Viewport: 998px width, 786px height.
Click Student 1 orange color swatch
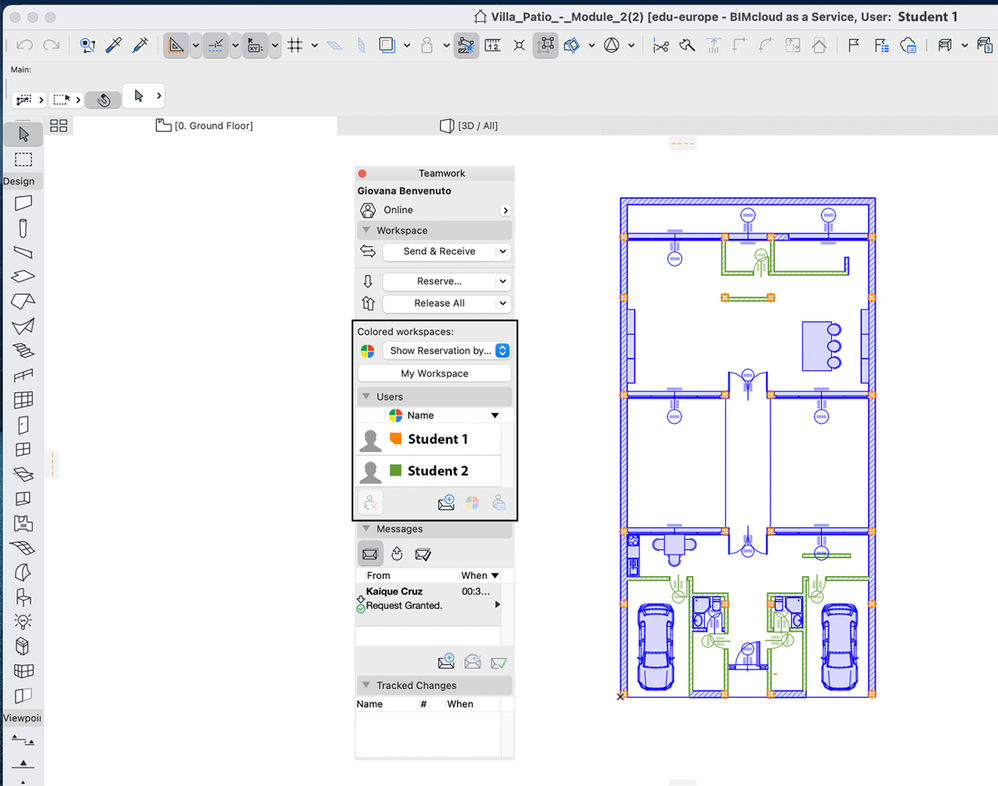pyautogui.click(x=396, y=439)
